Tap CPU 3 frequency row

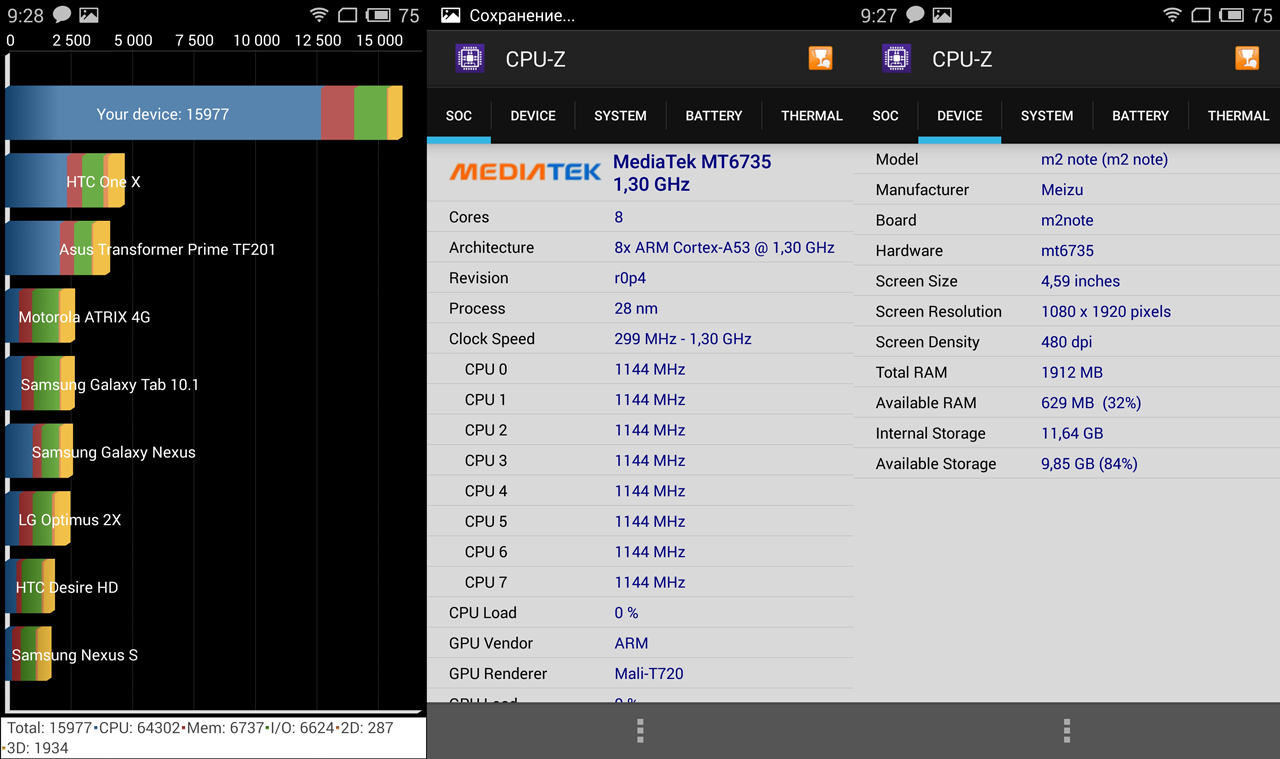[x=640, y=460]
